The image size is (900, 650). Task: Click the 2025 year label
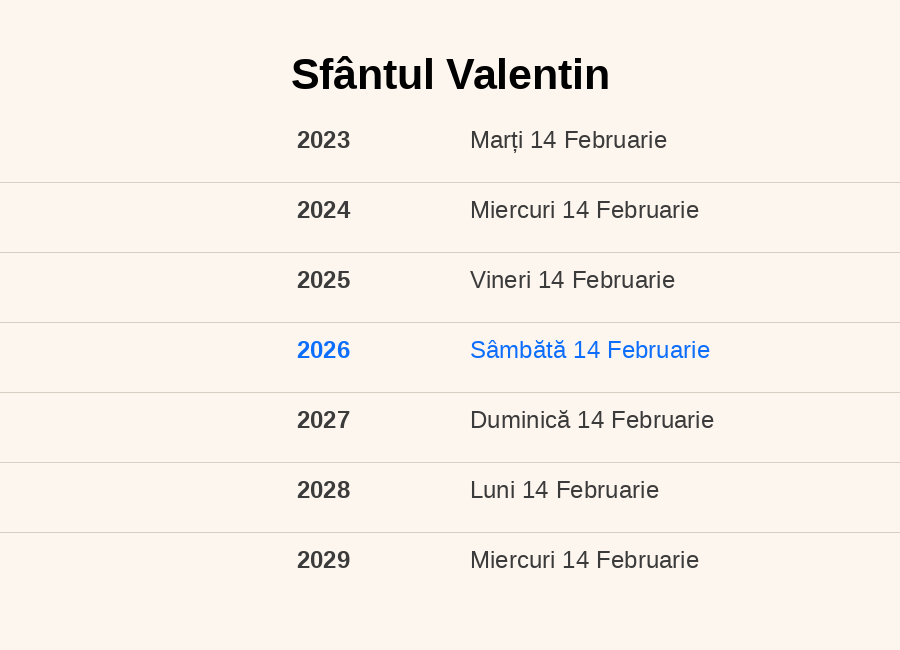tap(323, 280)
